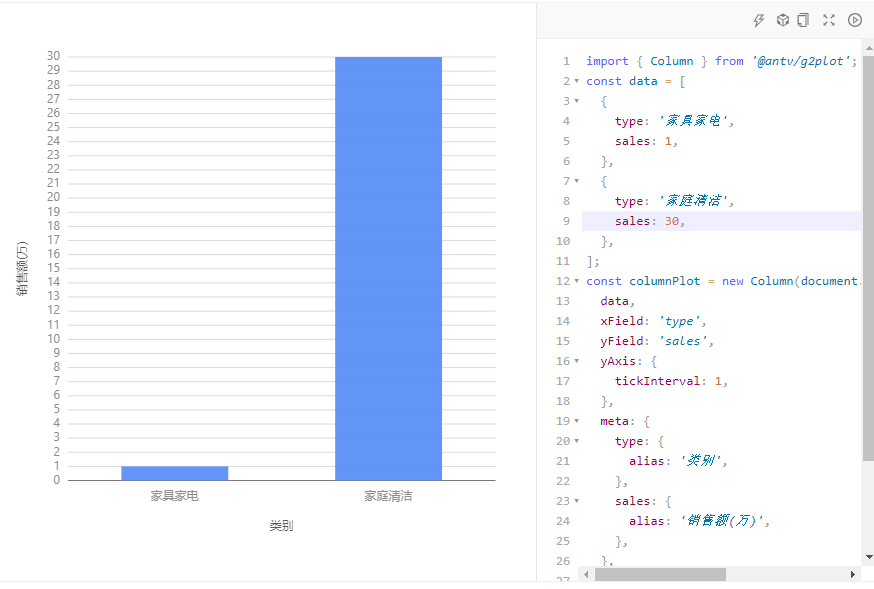Click line number 14 in the gutter
This screenshot has width=874, height=589.
563,320
